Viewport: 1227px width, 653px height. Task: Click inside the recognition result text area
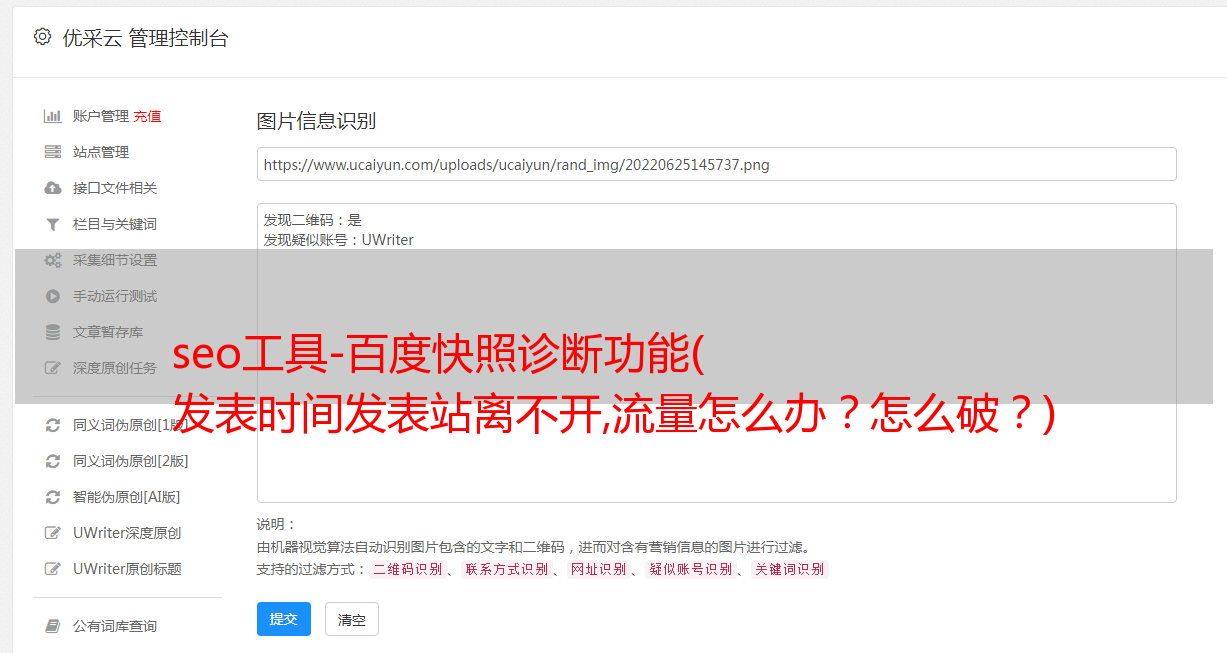click(x=717, y=353)
